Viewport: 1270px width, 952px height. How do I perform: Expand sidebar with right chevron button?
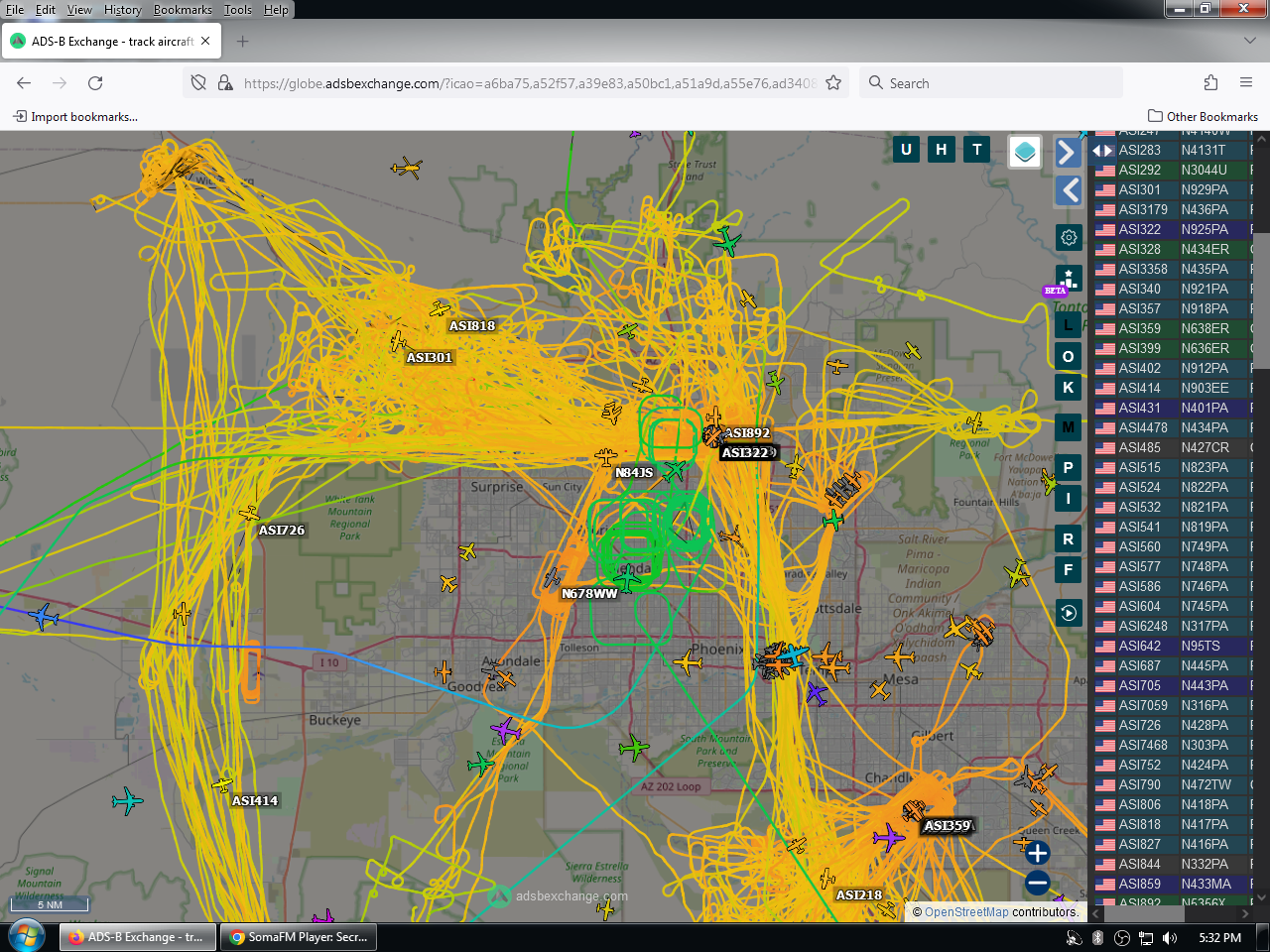click(x=1068, y=152)
